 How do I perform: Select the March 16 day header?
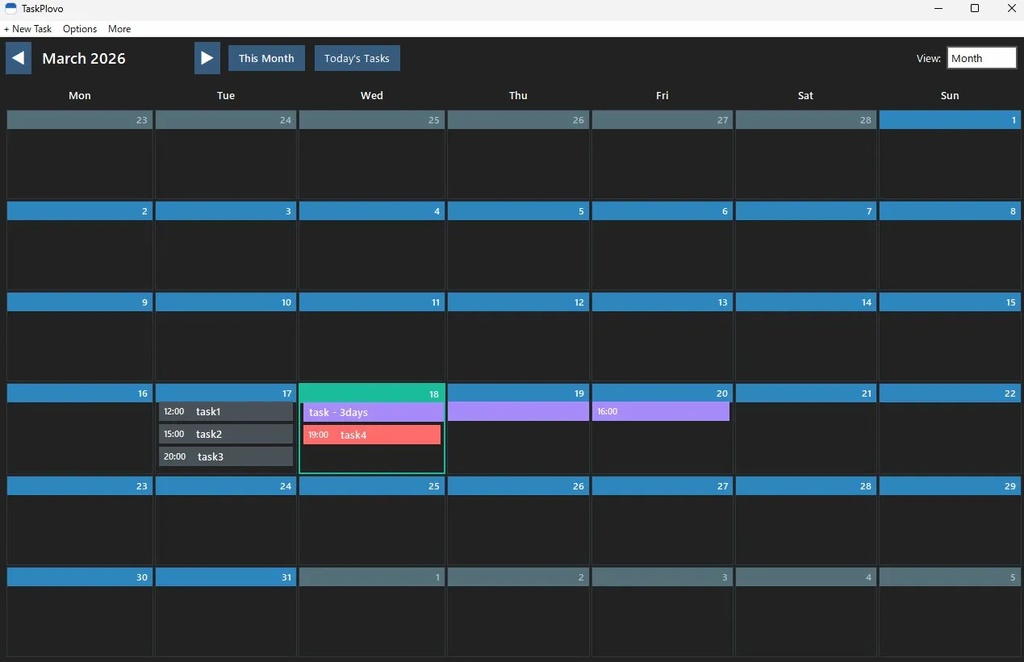80,393
